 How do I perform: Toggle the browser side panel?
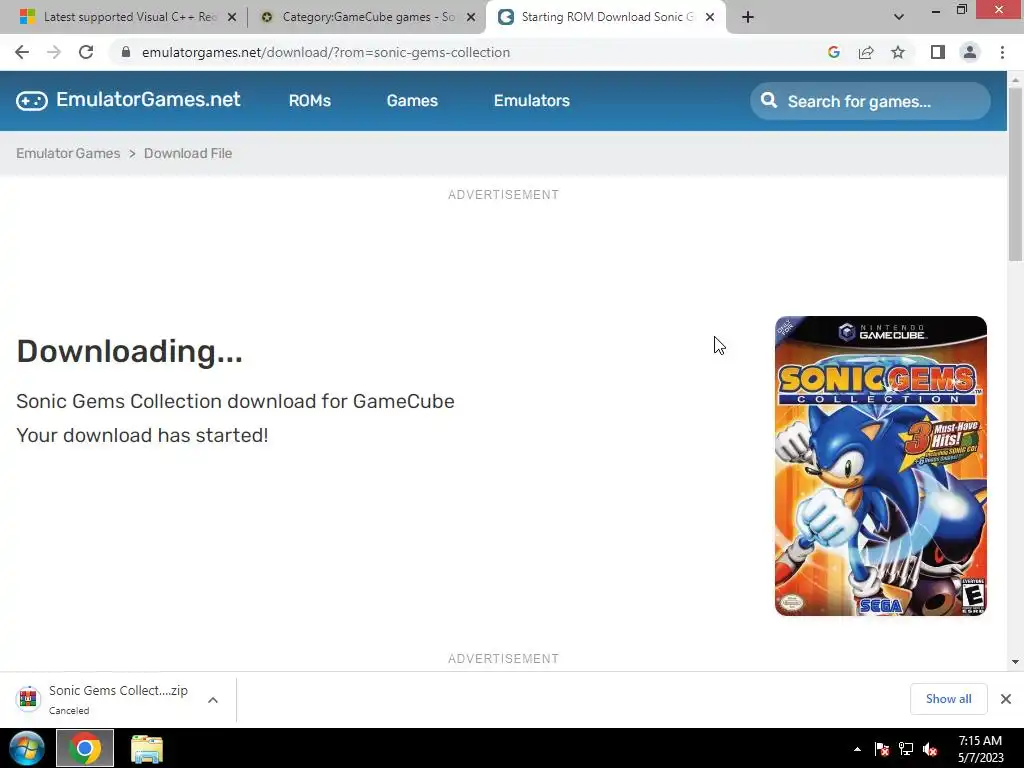pos(938,52)
